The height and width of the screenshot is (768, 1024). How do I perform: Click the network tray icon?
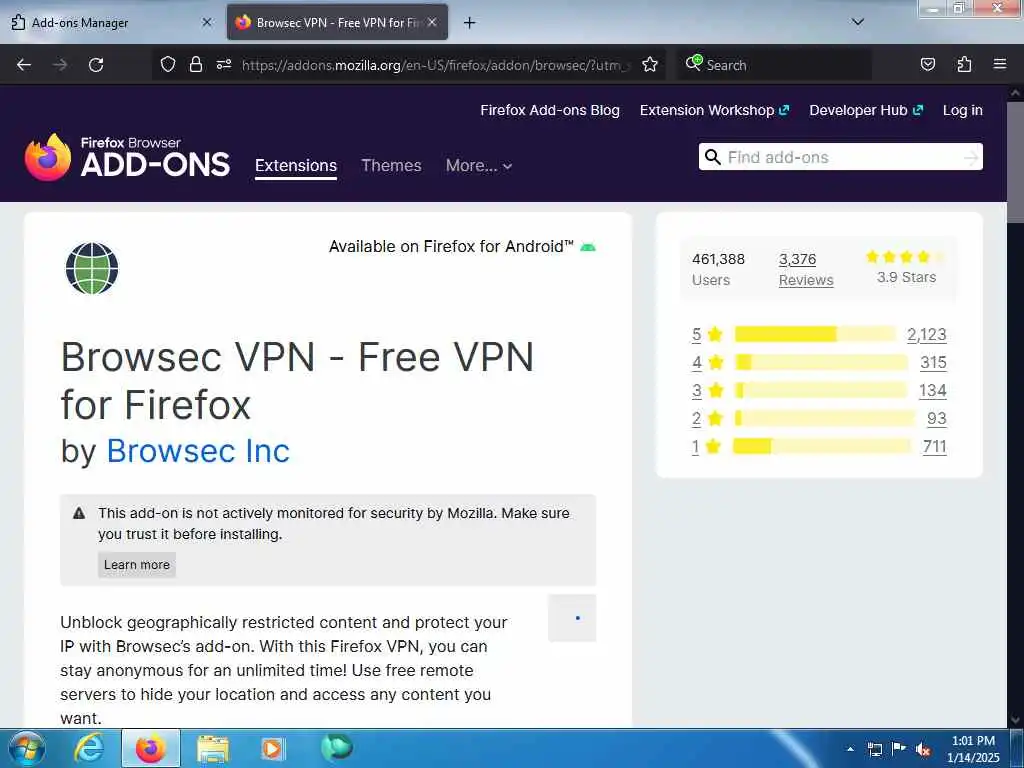click(x=875, y=750)
